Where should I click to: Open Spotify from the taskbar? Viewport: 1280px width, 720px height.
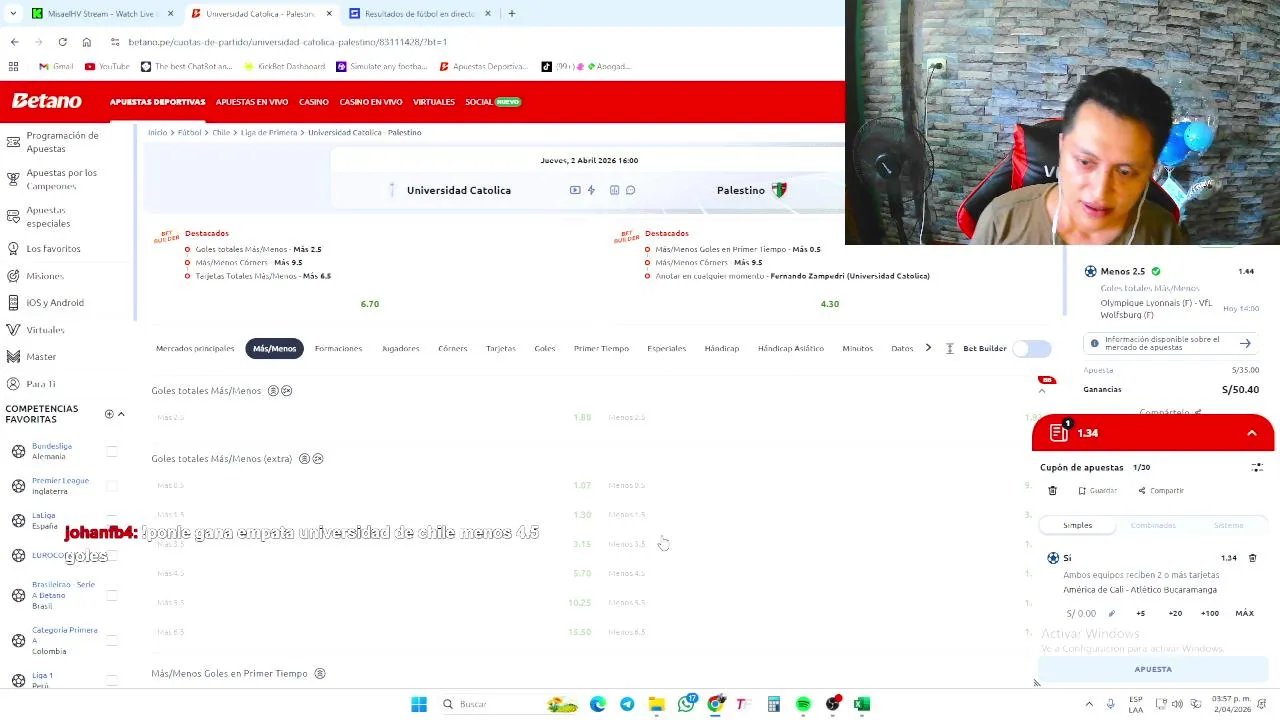point(803,704)
